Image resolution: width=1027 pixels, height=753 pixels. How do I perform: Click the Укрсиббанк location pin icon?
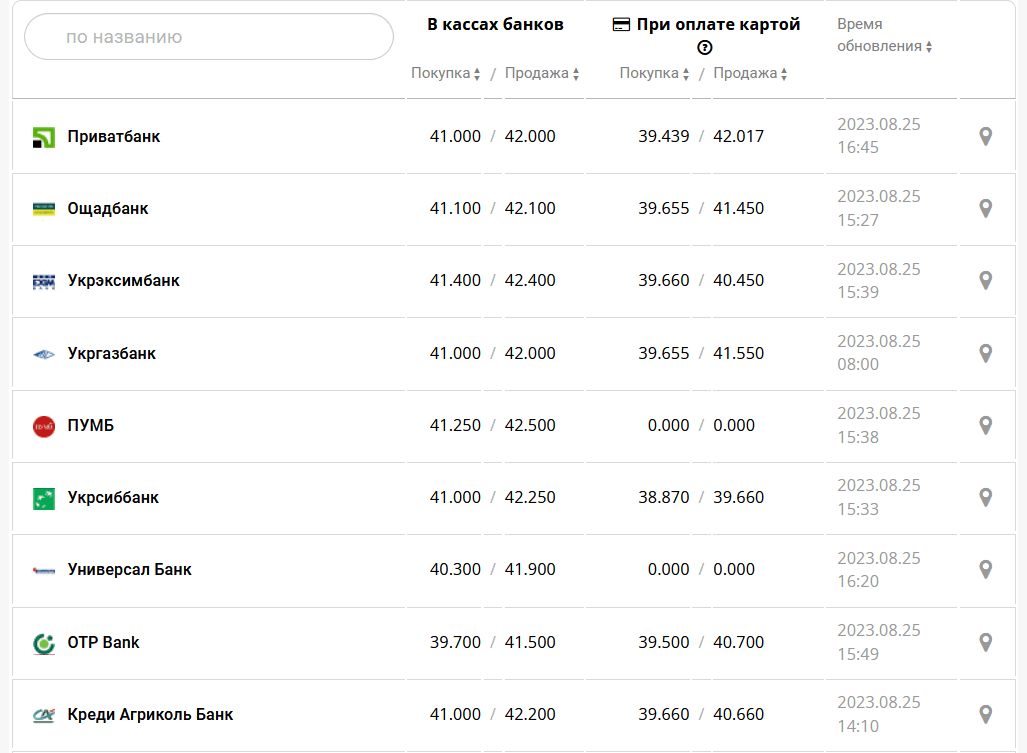pos(985,497)
